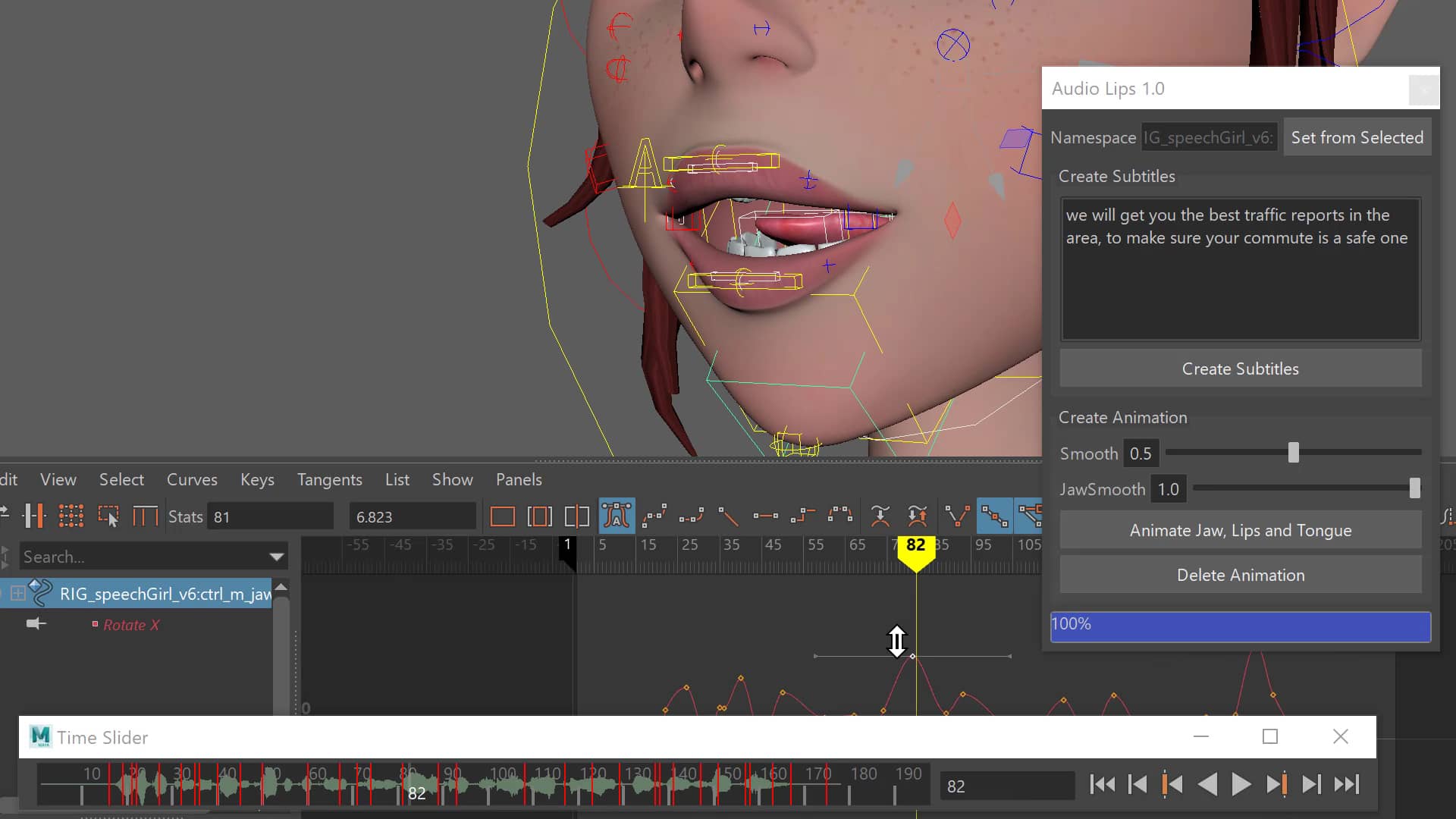This screenshot has width=1456, height=819.
Task: Open the Curves menu
Action: 192,479
